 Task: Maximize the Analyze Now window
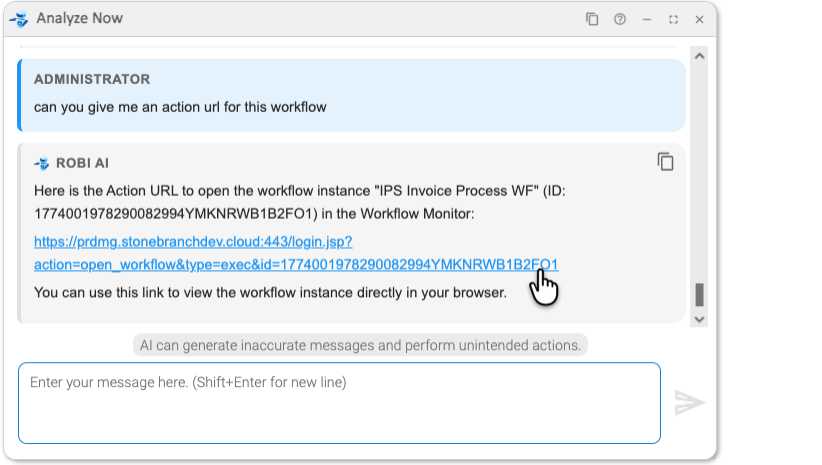pos(673,19)
